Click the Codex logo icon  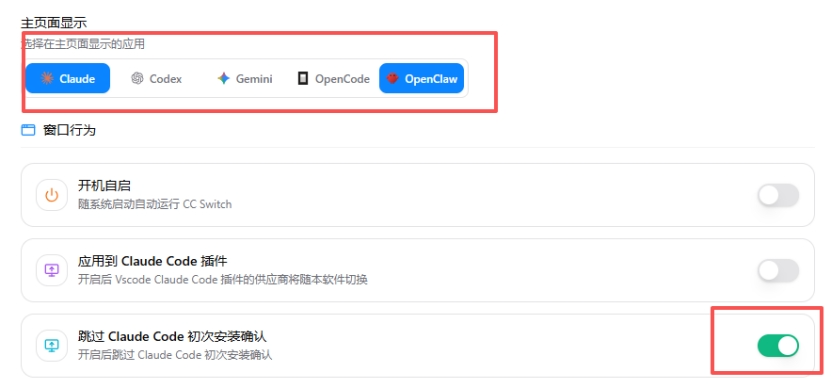[137, 78]
